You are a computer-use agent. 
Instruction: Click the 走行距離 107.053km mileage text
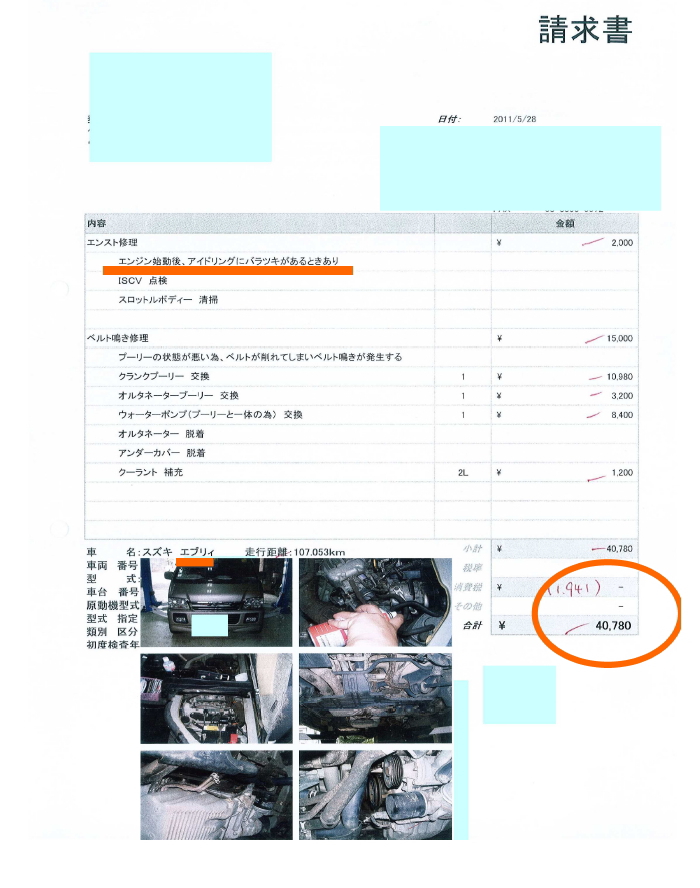pos(295,551)
